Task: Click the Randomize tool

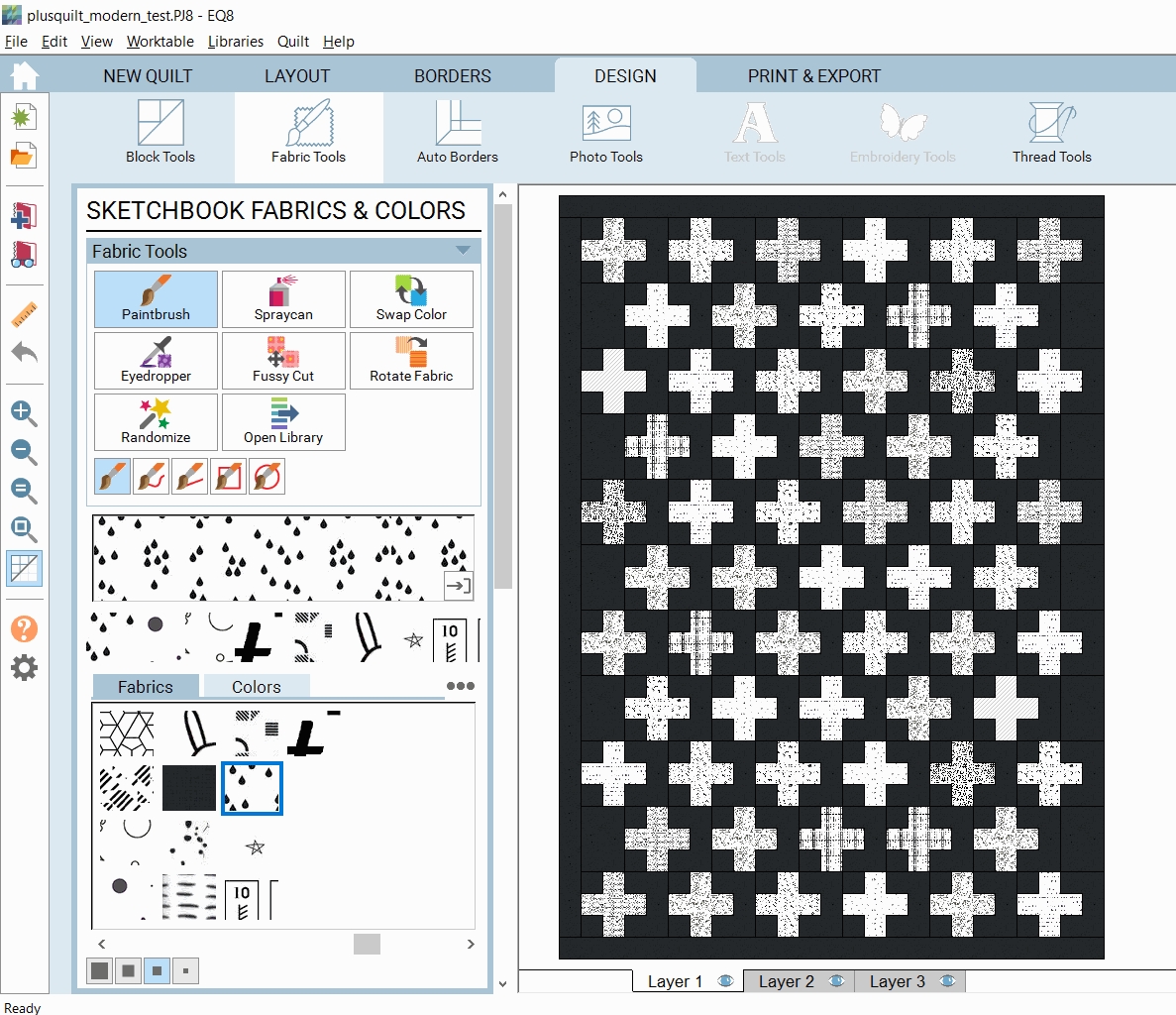Action: tap(156, 421)
